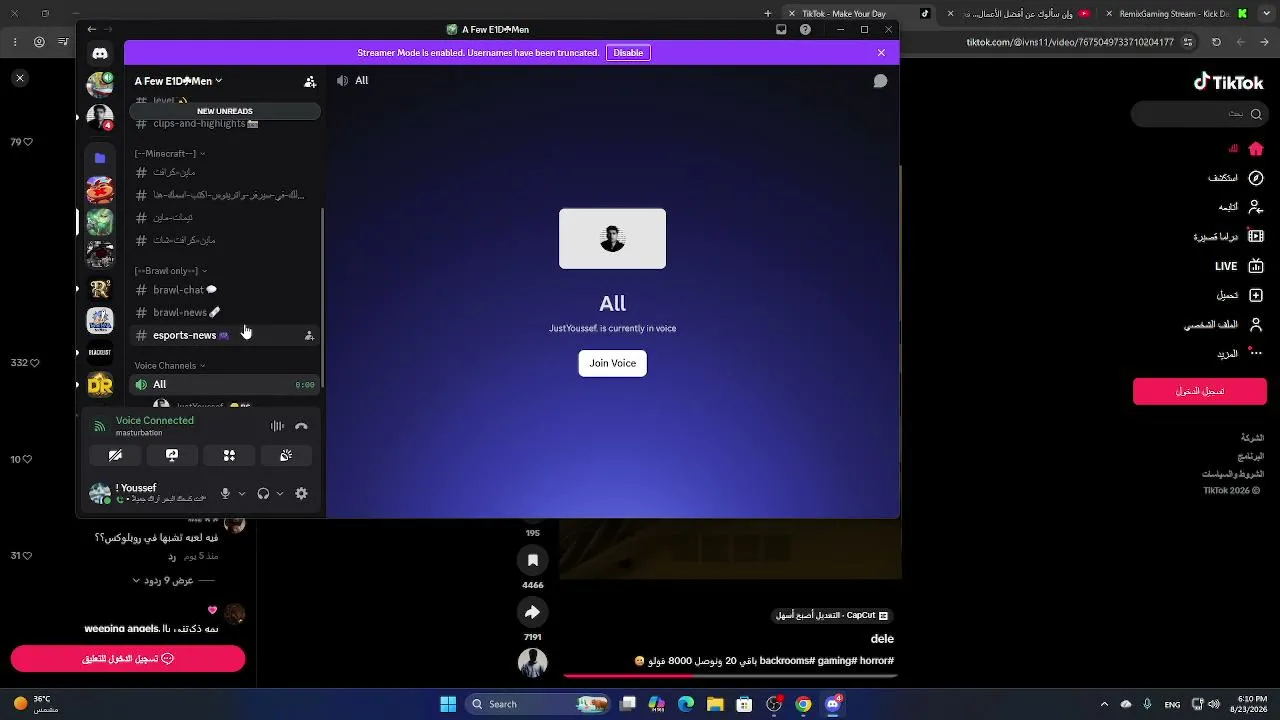Click the Join Voice button
Screen dimensions: 1280x720
[x=612, y=363]
